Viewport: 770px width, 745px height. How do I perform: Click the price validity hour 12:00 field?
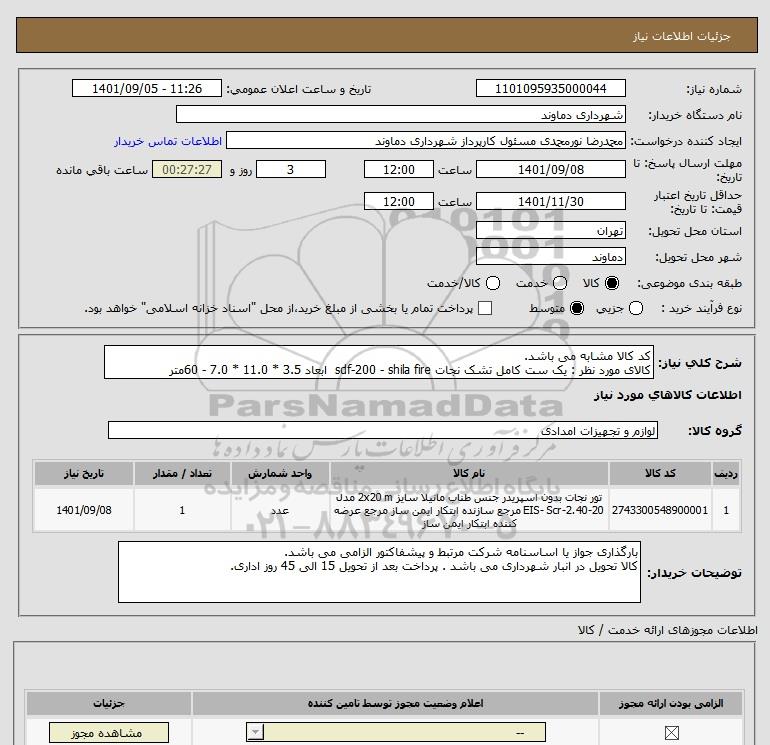[x=399, y=201]
